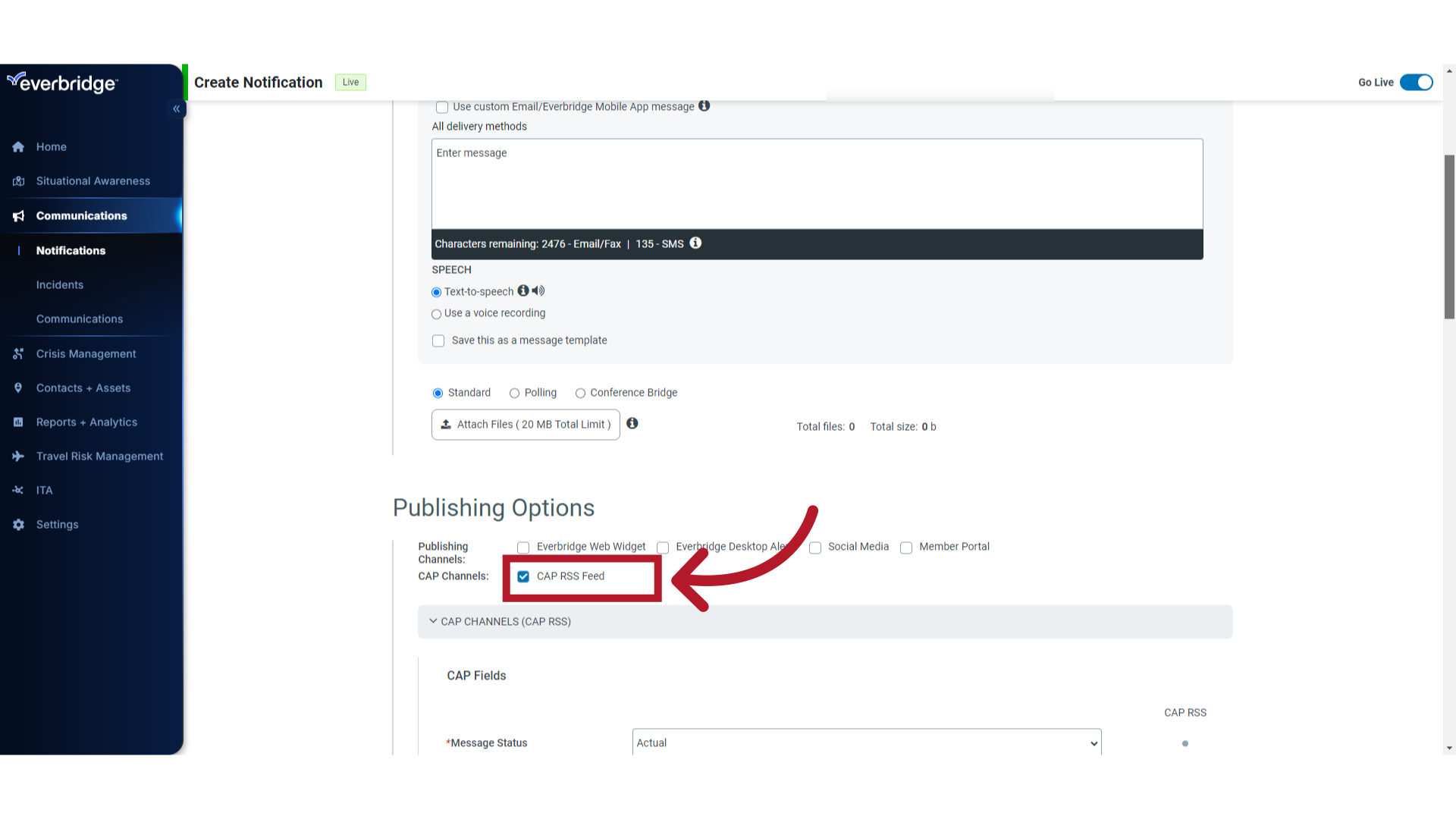
Task: Open Settings page
Action: pos(57,524)
